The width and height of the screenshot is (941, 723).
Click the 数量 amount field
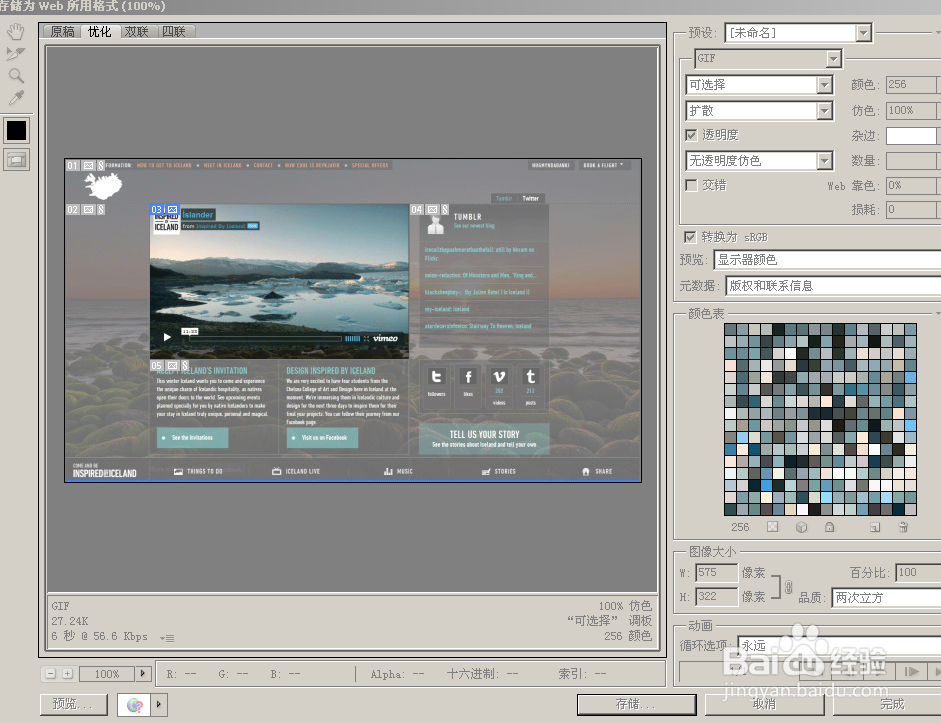coord(912,161)
